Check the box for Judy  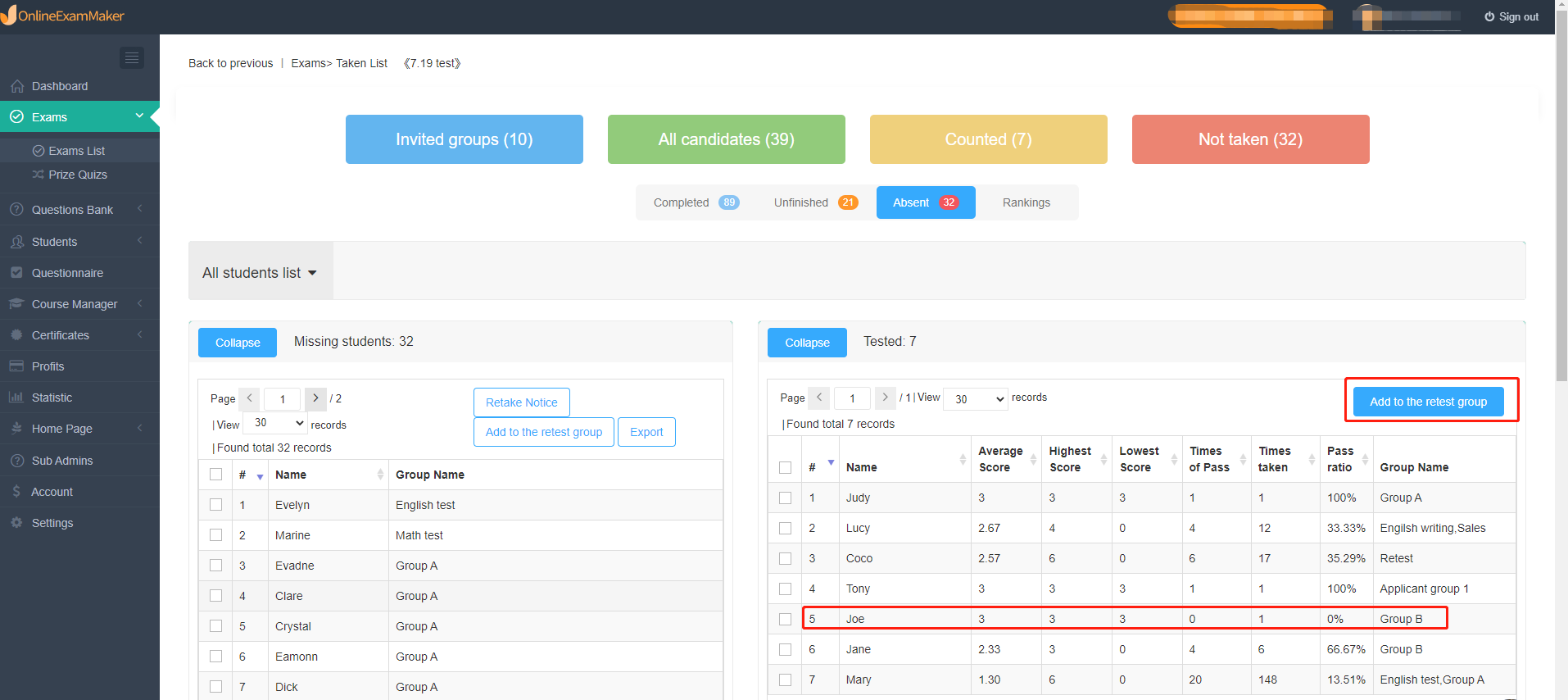(x=786, y=498)
